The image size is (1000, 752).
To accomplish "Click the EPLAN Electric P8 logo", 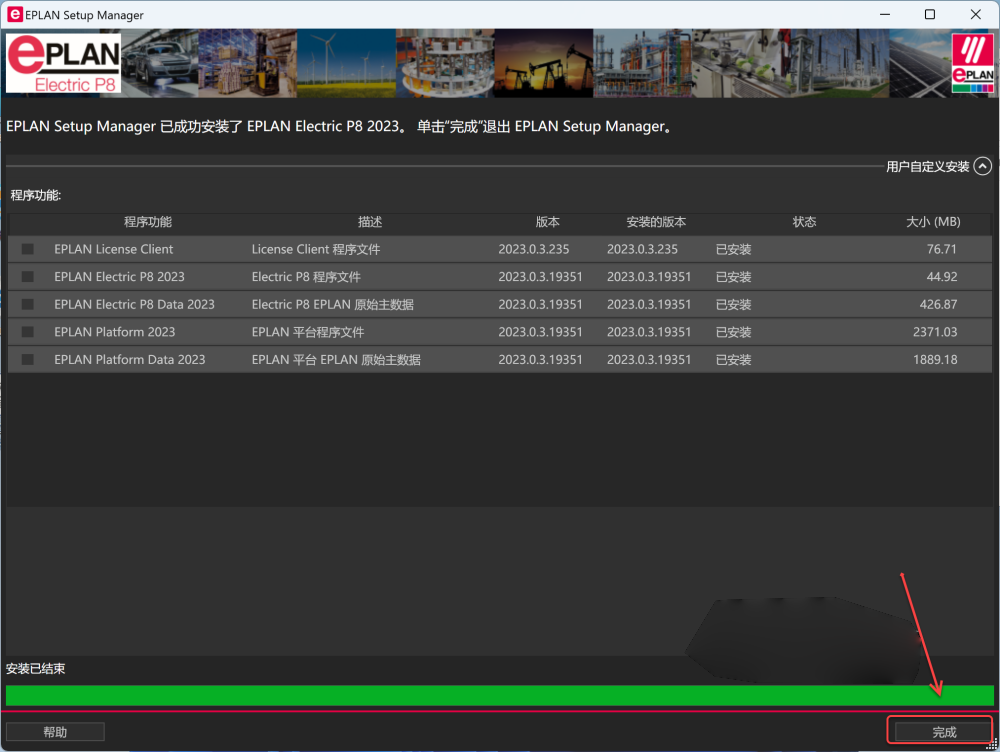I will click(63, 65).
